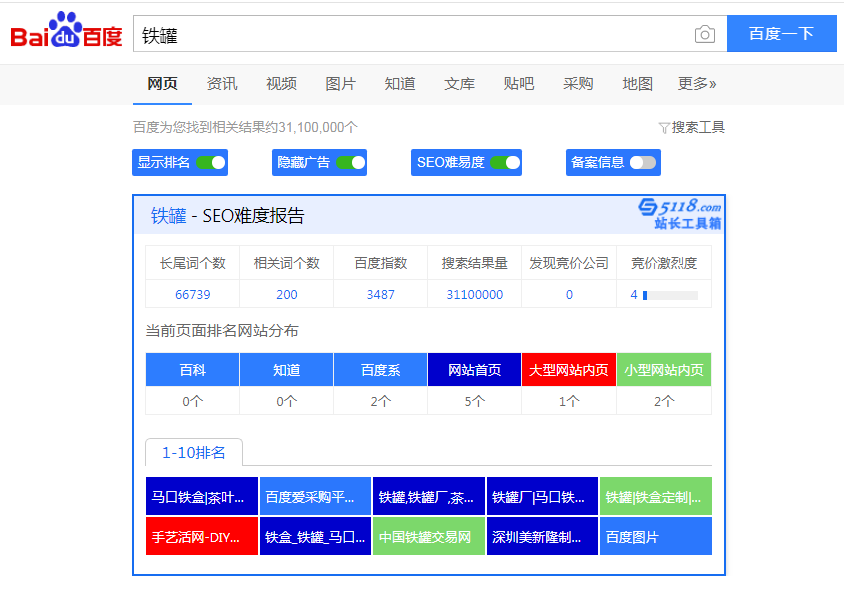Toggle the SEO难易度 switch

pyautogui.click(x=505, y=163)
